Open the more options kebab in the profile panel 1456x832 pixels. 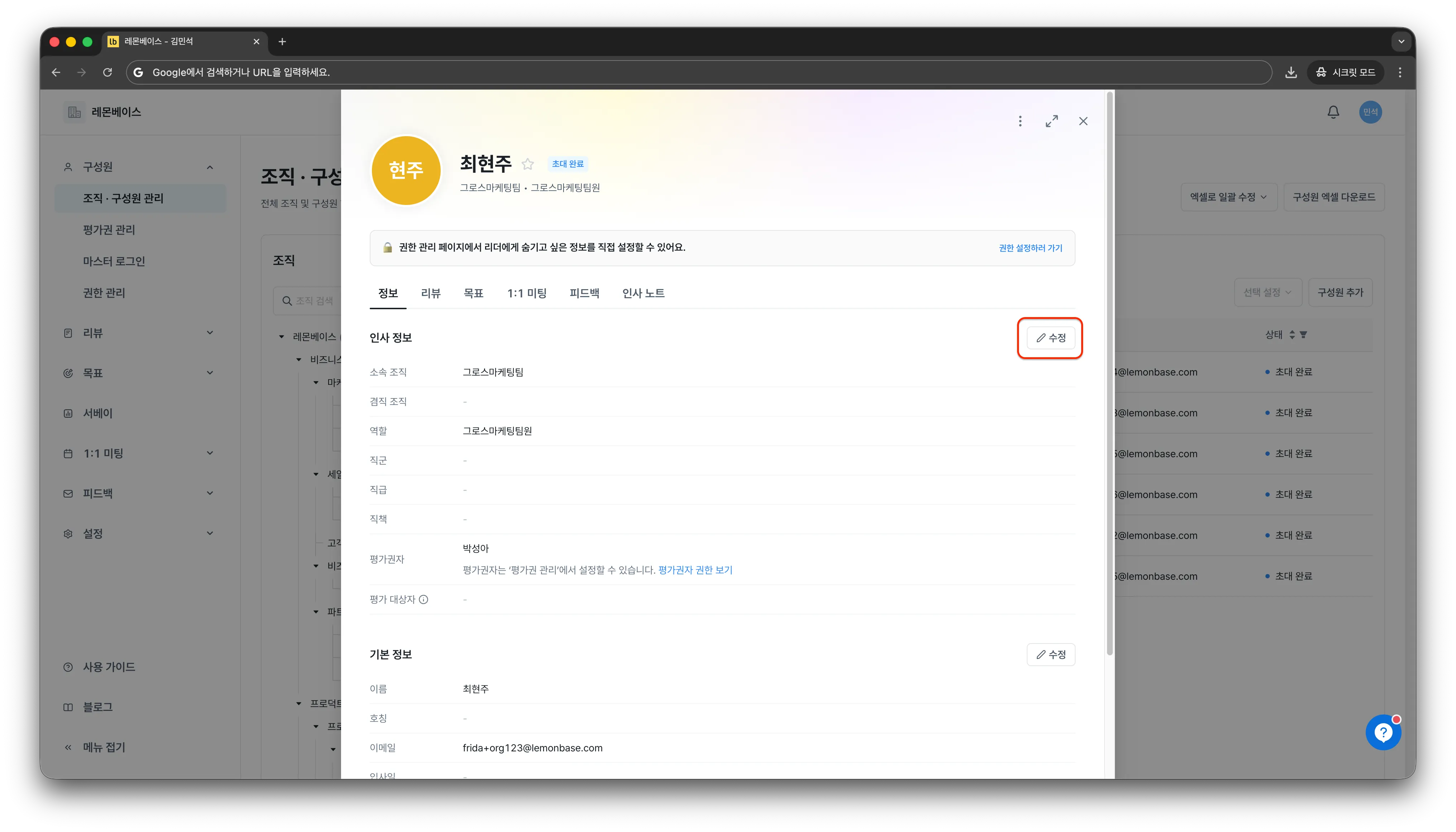pyautogui.click(x=1020, y=121)
